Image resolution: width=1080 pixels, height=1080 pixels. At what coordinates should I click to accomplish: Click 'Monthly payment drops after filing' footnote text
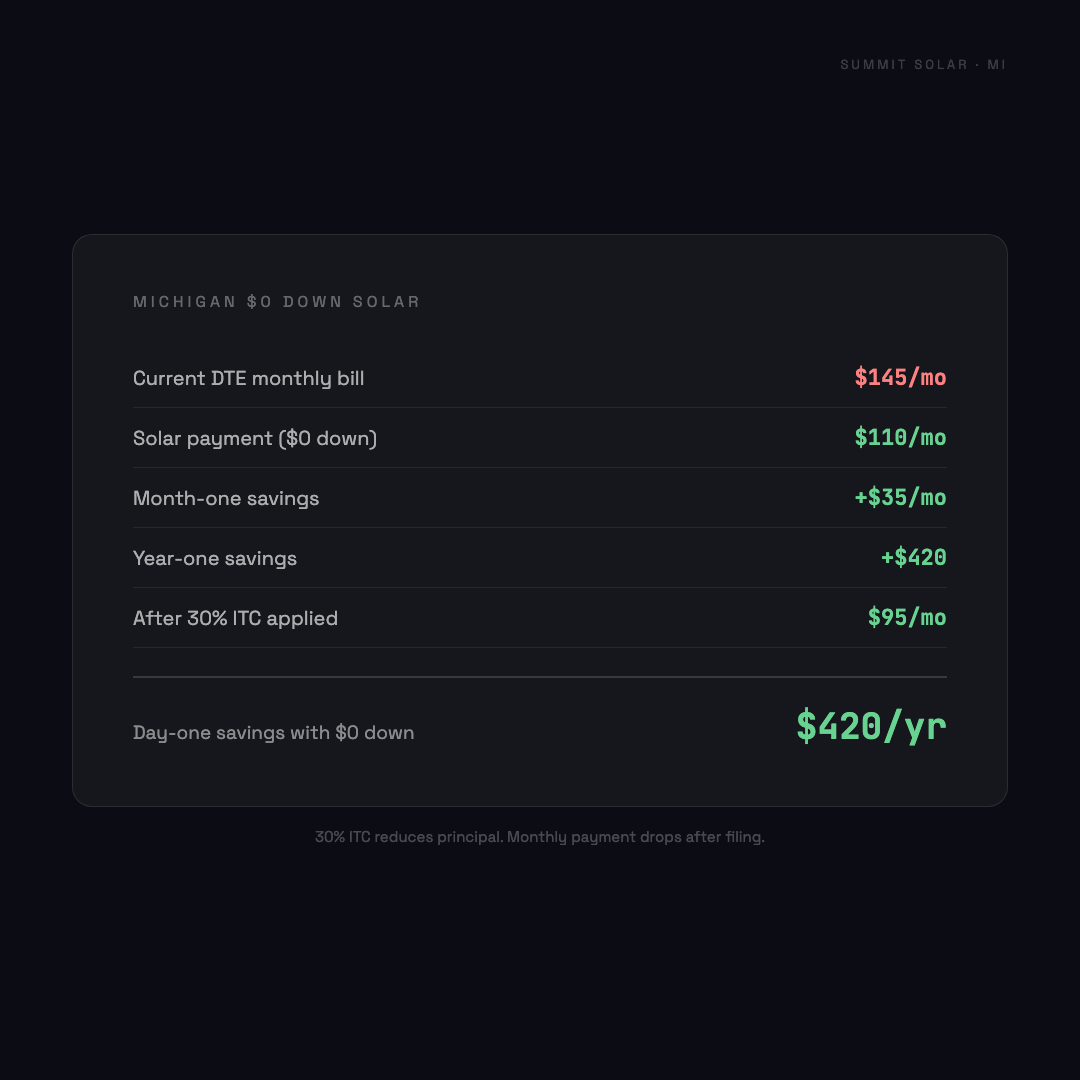pyautogui.click(x=635, y=837)
